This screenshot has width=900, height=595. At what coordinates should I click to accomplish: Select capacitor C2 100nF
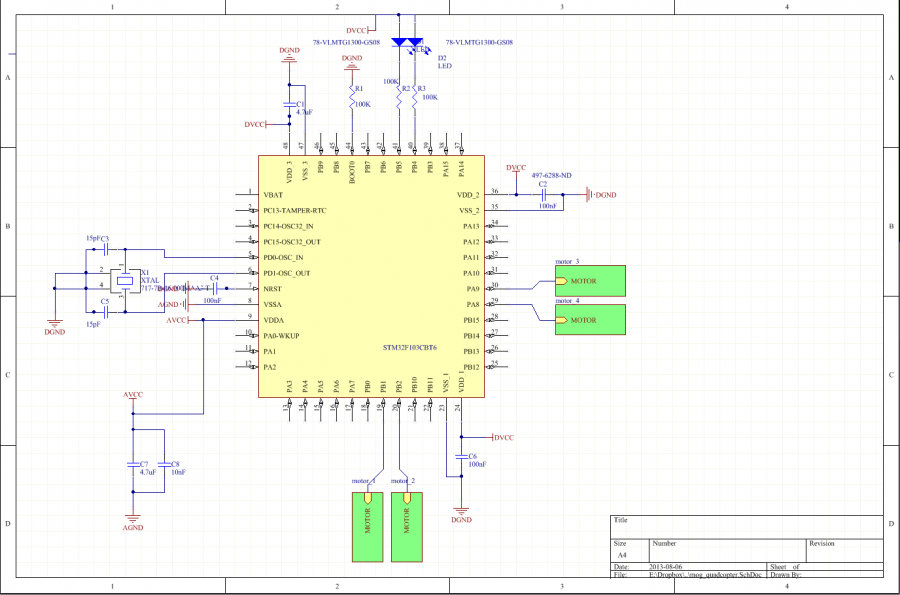[543, 195]
